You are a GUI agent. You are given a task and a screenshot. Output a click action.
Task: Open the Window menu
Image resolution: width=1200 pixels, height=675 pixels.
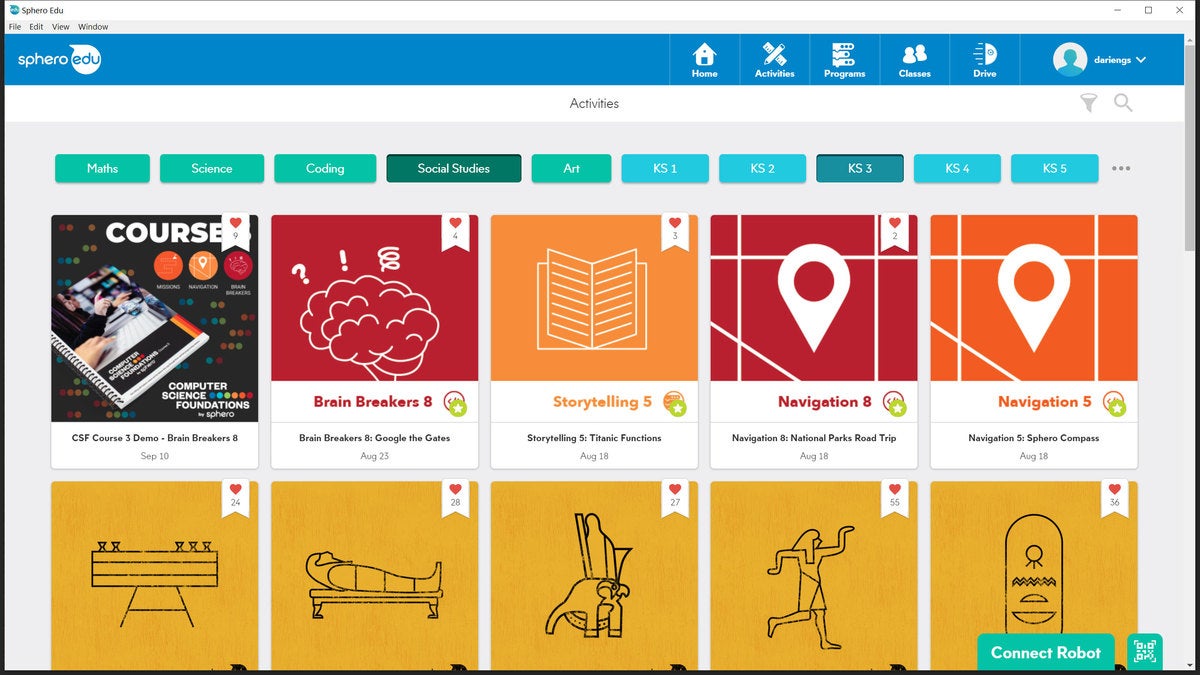(93, 27)
